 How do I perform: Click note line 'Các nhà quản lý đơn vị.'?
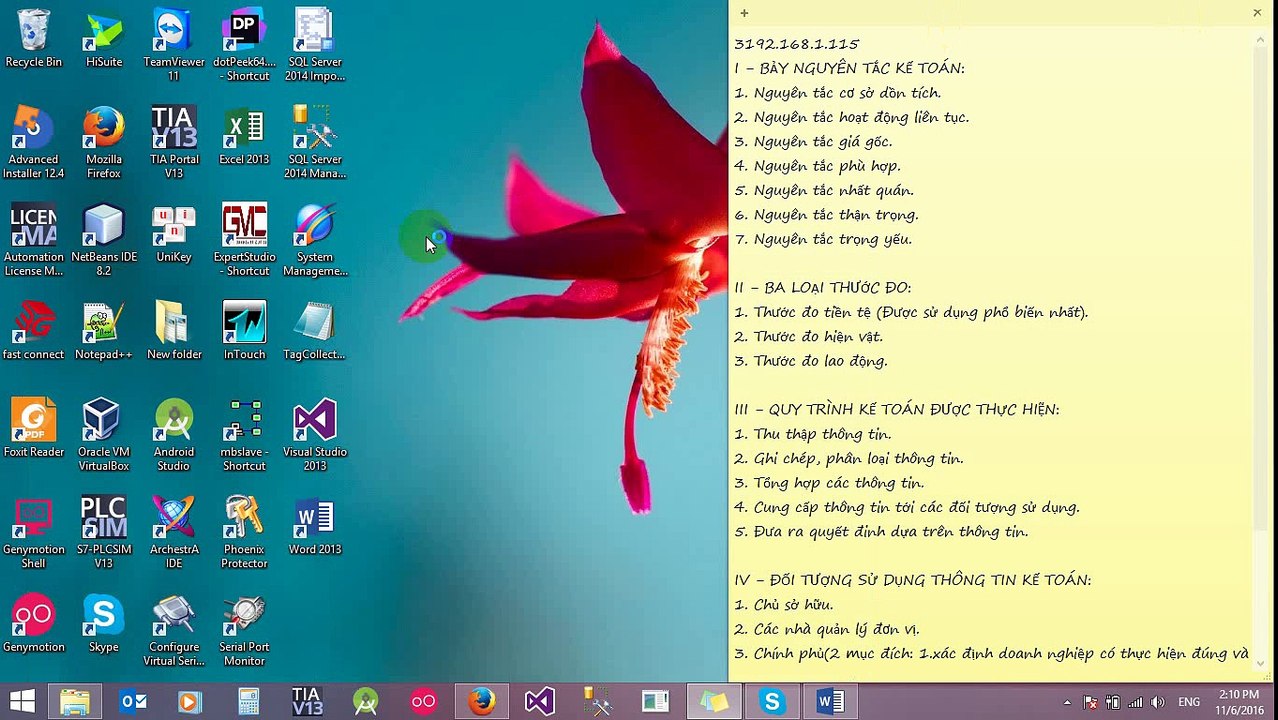(836, 629)
